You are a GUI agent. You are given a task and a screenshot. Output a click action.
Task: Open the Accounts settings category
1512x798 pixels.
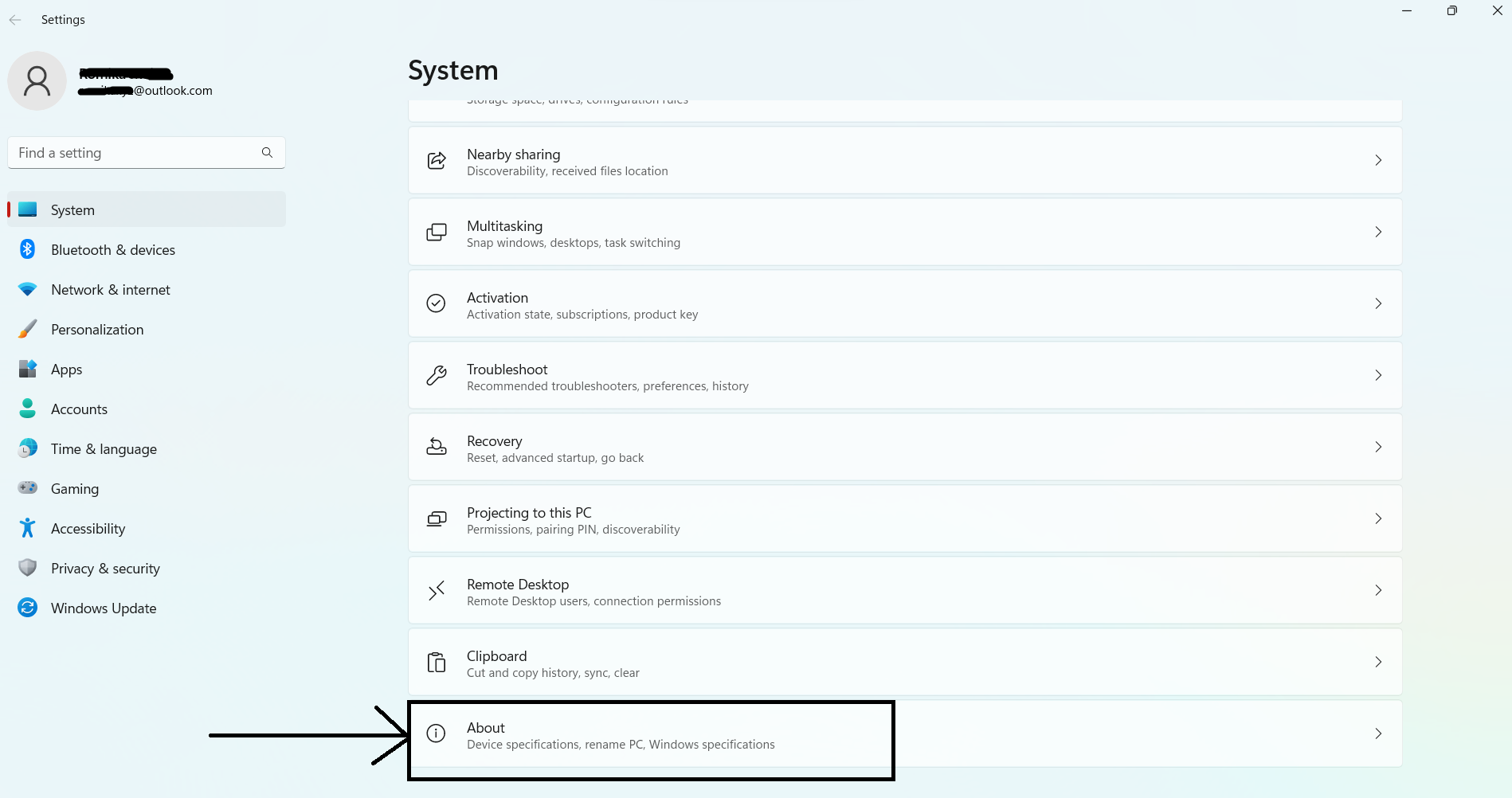(79, 409)
